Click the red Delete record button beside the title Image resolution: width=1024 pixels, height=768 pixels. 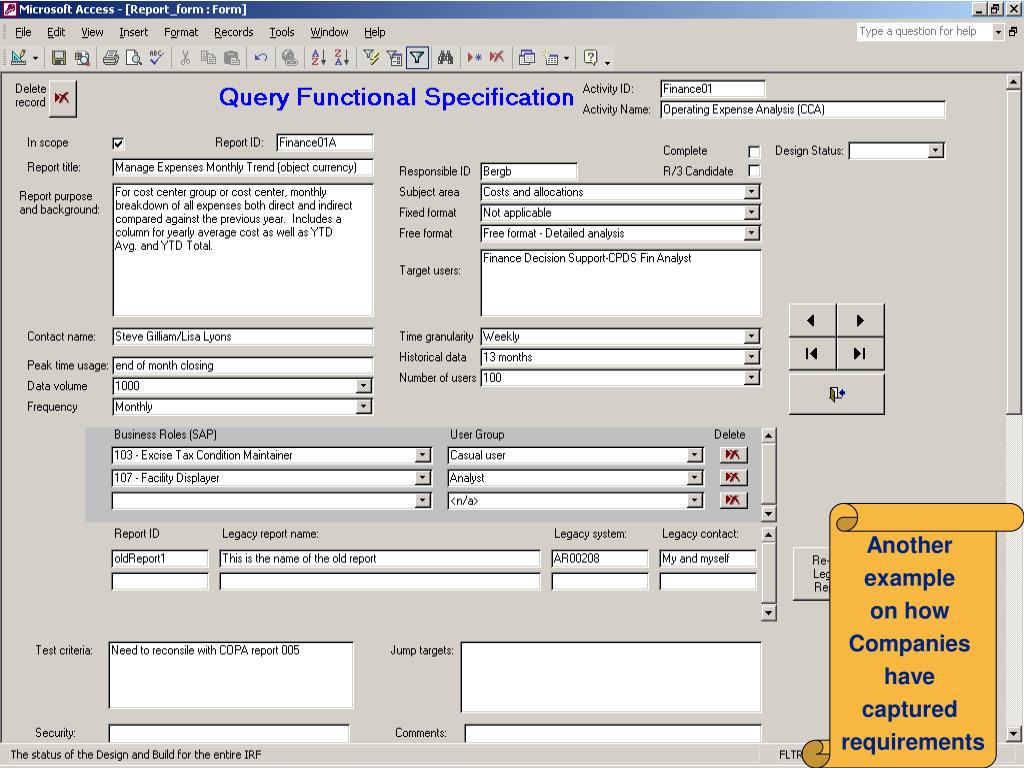pyautogui.click(x=63, y=99)
